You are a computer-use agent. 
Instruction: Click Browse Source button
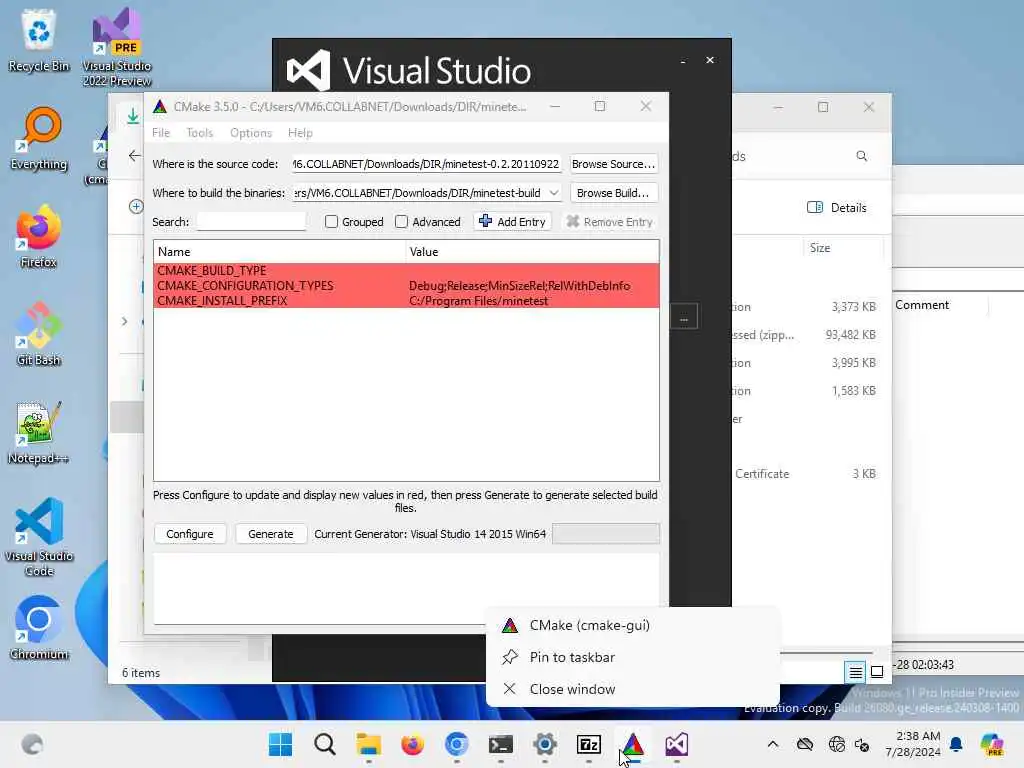click(x=613, y=164)
